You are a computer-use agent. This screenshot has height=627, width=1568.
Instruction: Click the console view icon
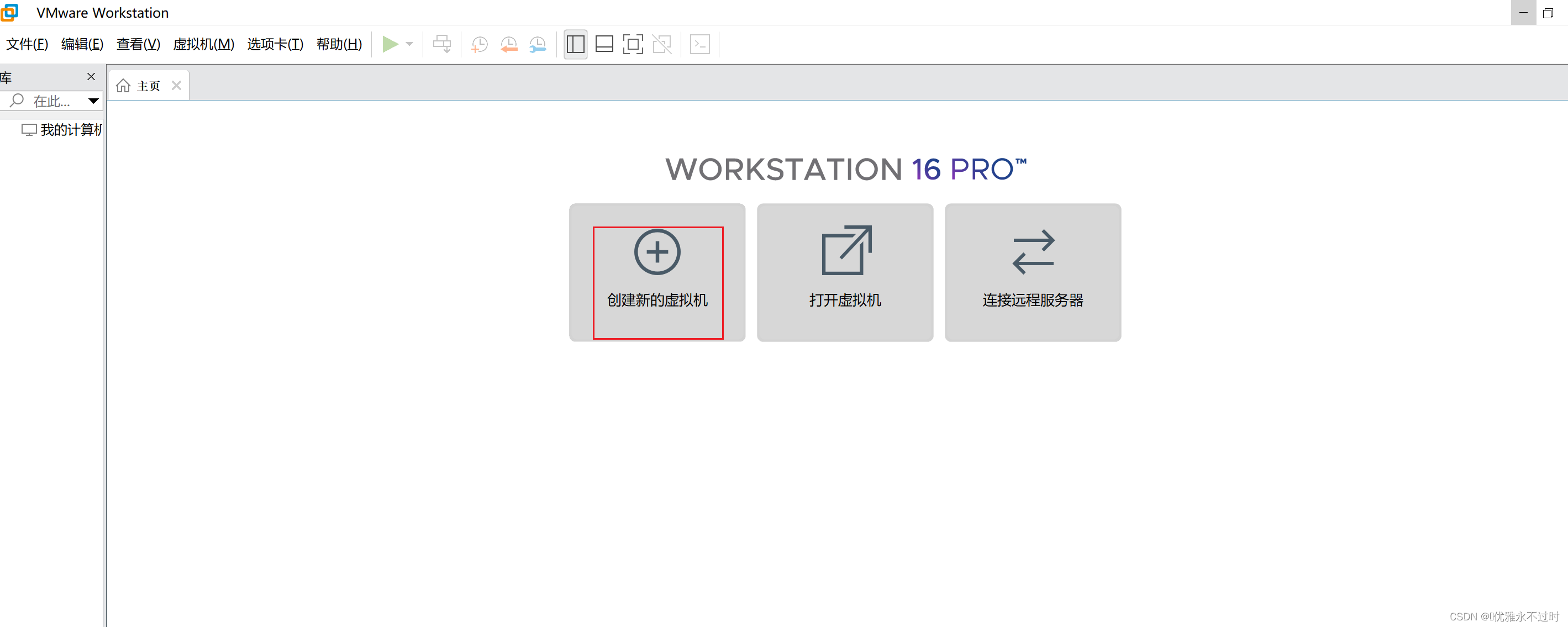pyautogui.click(x=700, y=44)
